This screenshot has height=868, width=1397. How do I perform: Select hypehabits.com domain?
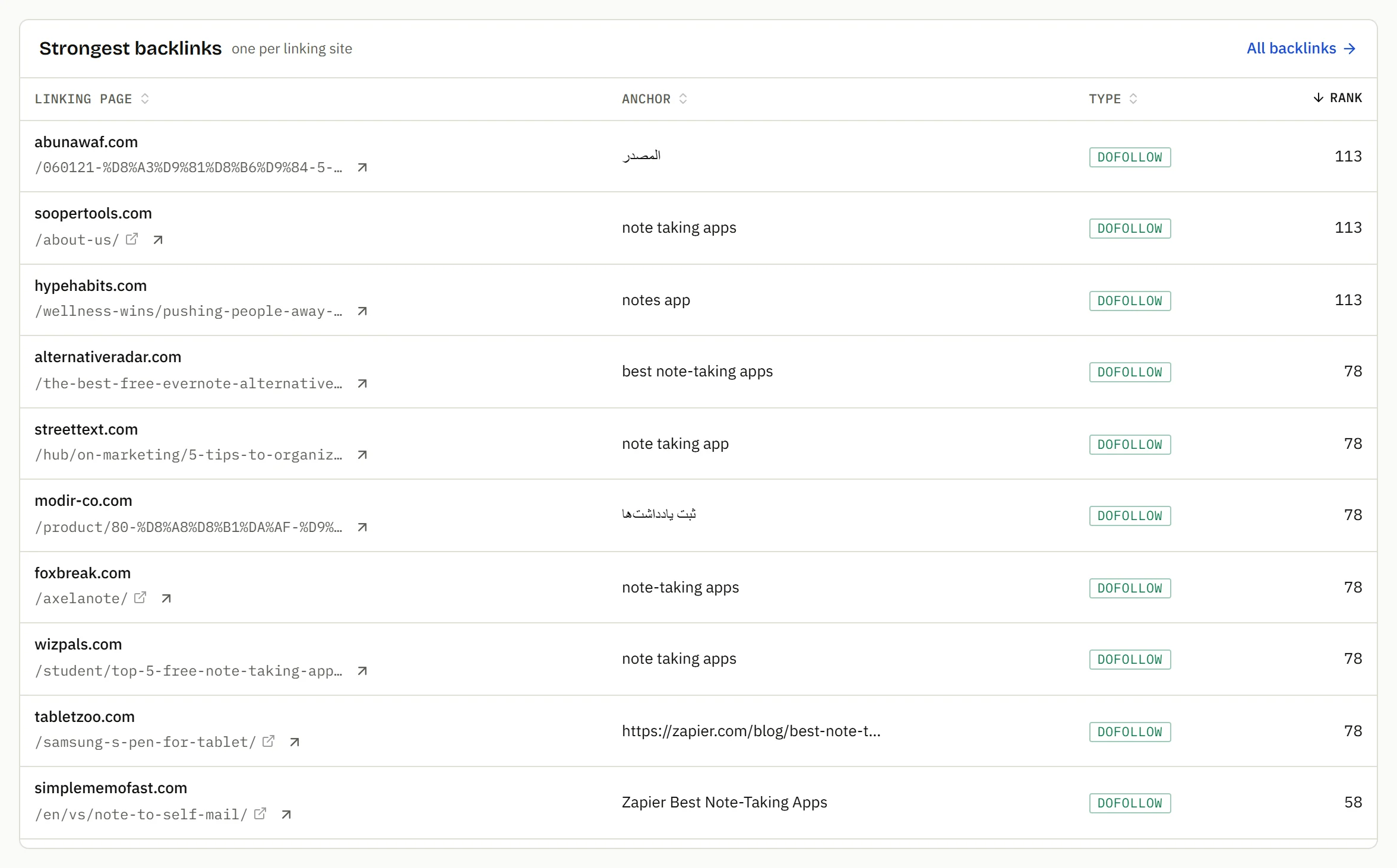tap(90, 286)
